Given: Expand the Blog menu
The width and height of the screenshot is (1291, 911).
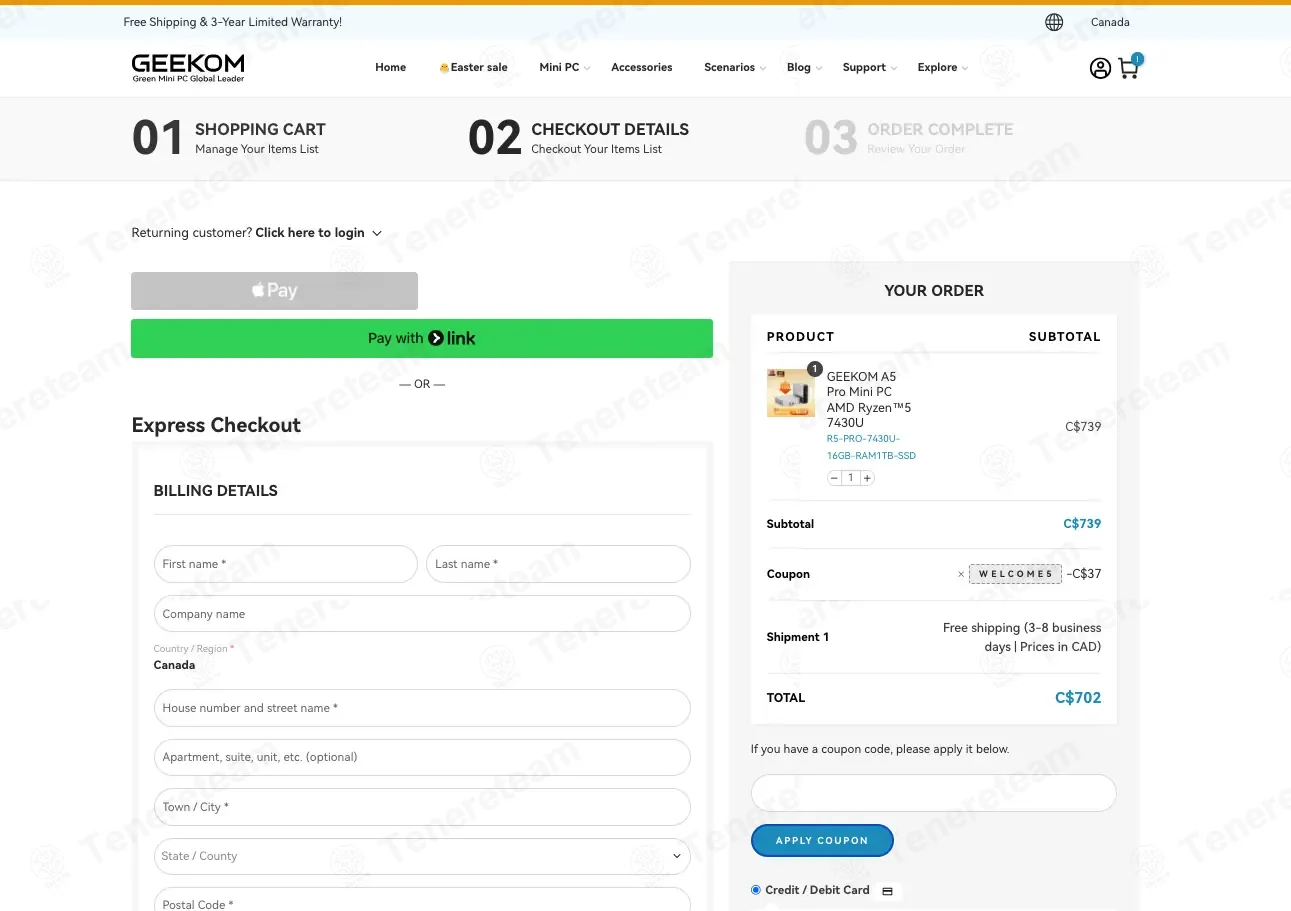Looking at the screenshot, I should pos(804,68).
